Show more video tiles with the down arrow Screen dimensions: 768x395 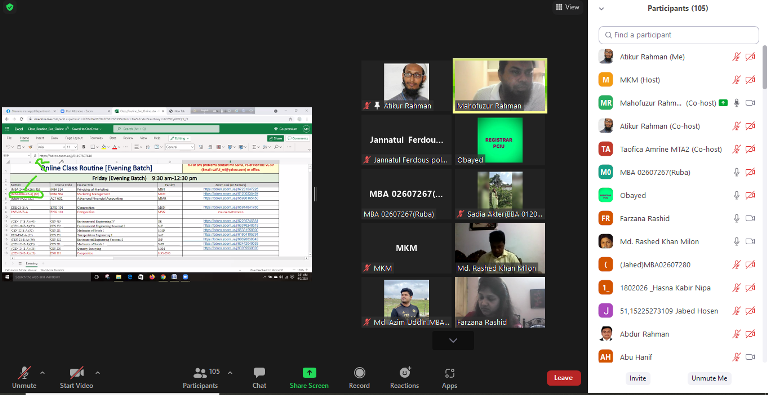(x=453, y=340)
